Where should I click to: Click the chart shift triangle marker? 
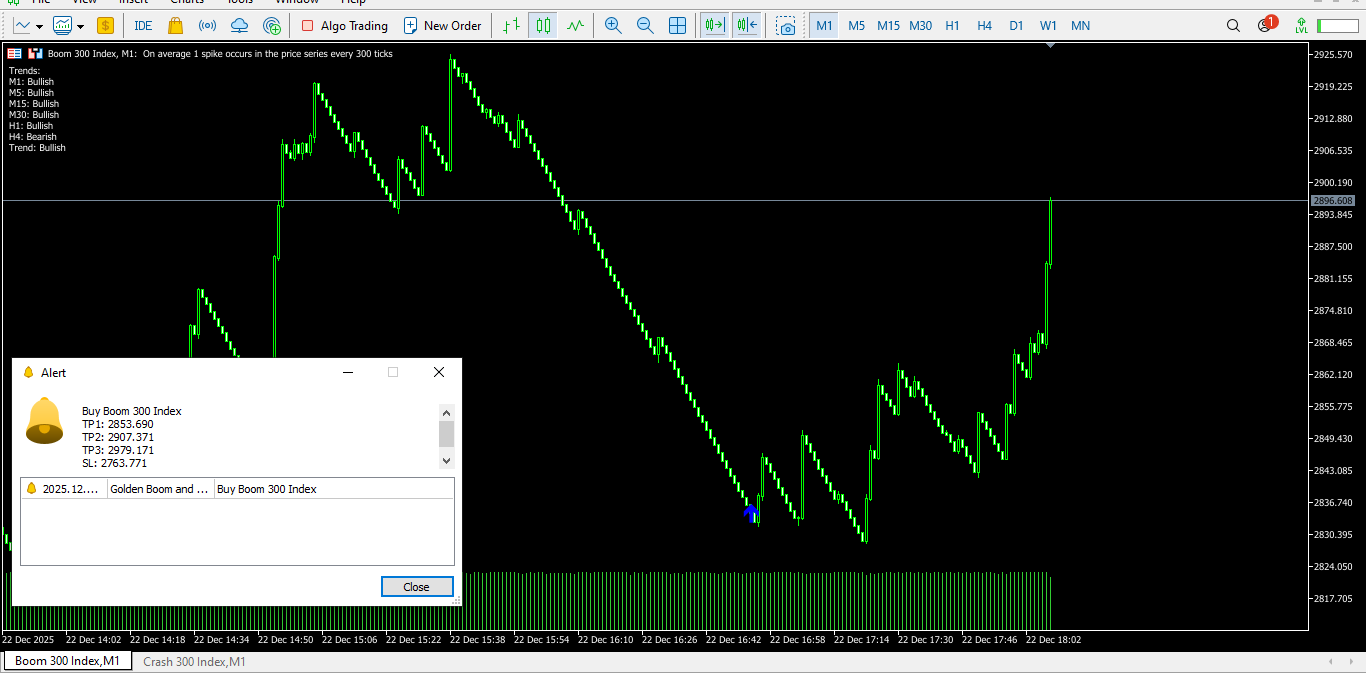tap(1049, 45)
